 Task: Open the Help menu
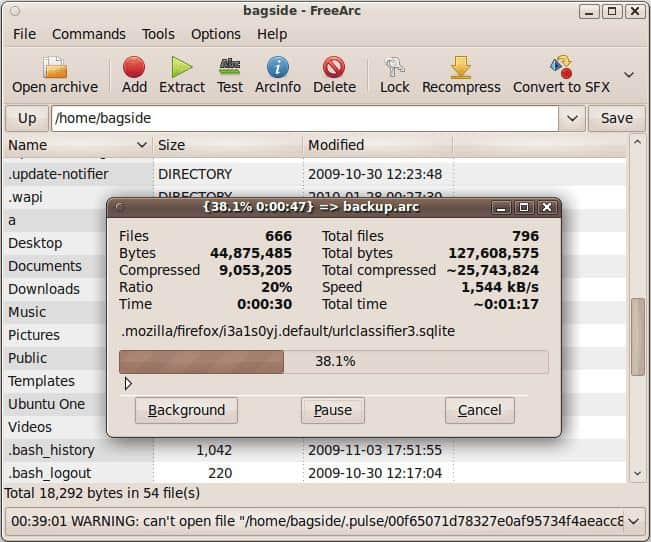click(x=272, y=34)
